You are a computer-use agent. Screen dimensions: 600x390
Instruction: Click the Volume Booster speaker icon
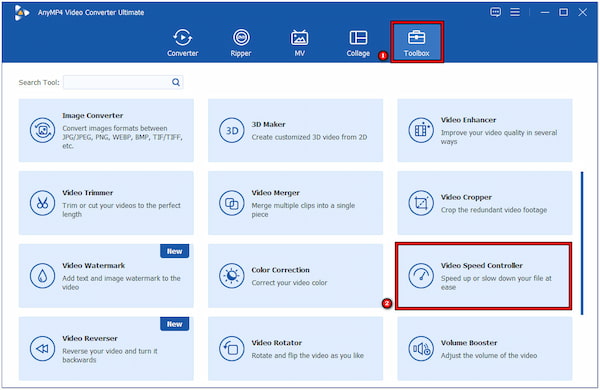click(421, 348)
